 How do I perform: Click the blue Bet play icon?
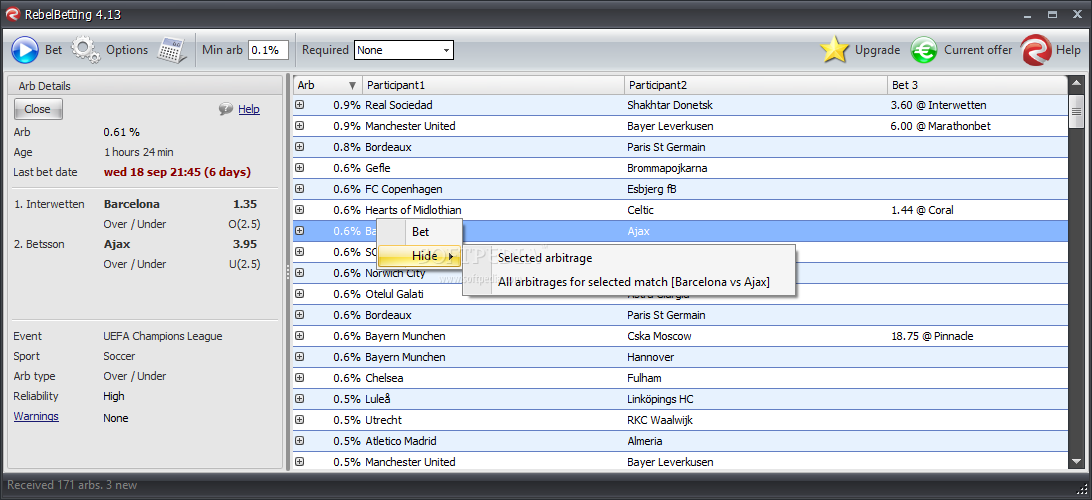(25, 50)
